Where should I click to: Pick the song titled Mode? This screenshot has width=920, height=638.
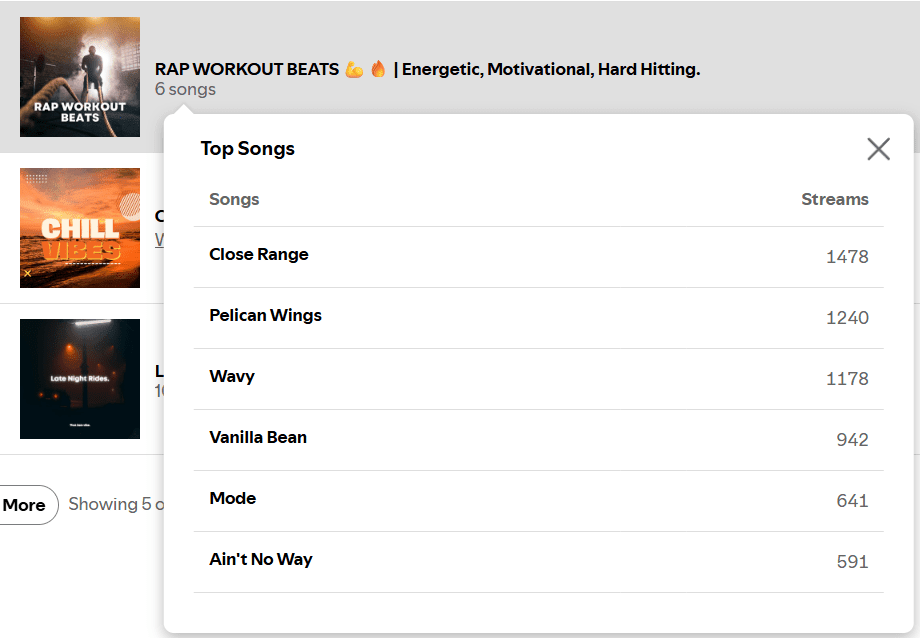coord(232,498)
